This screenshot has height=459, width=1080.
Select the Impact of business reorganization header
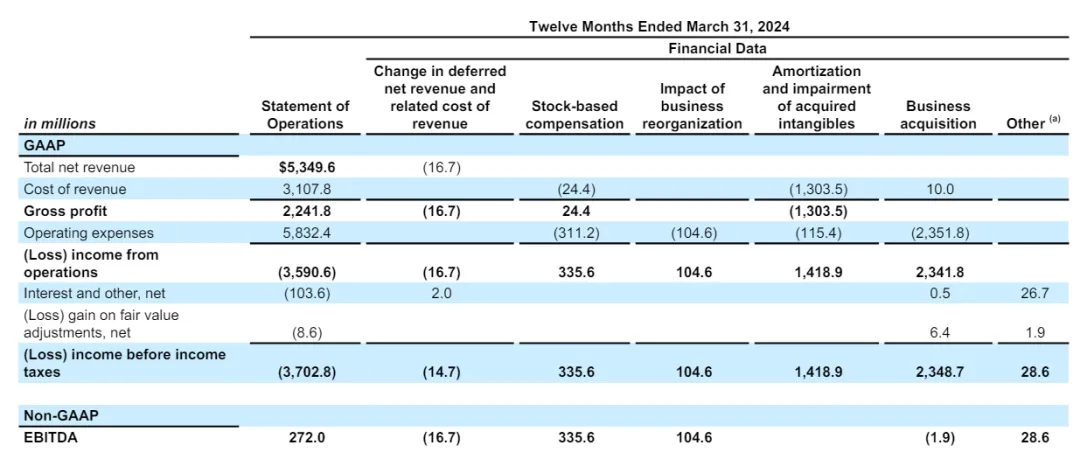692,106
